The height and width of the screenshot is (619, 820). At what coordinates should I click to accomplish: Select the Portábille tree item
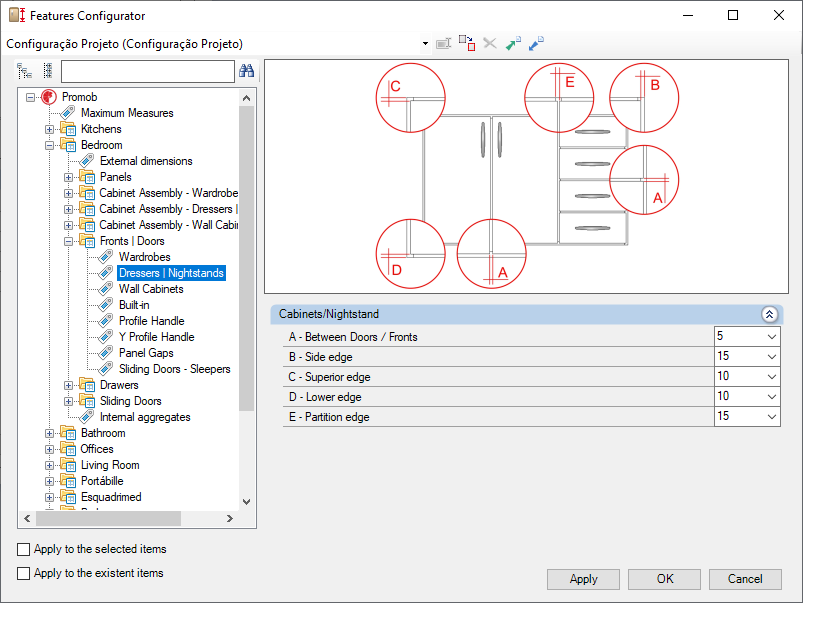[102, 480]
